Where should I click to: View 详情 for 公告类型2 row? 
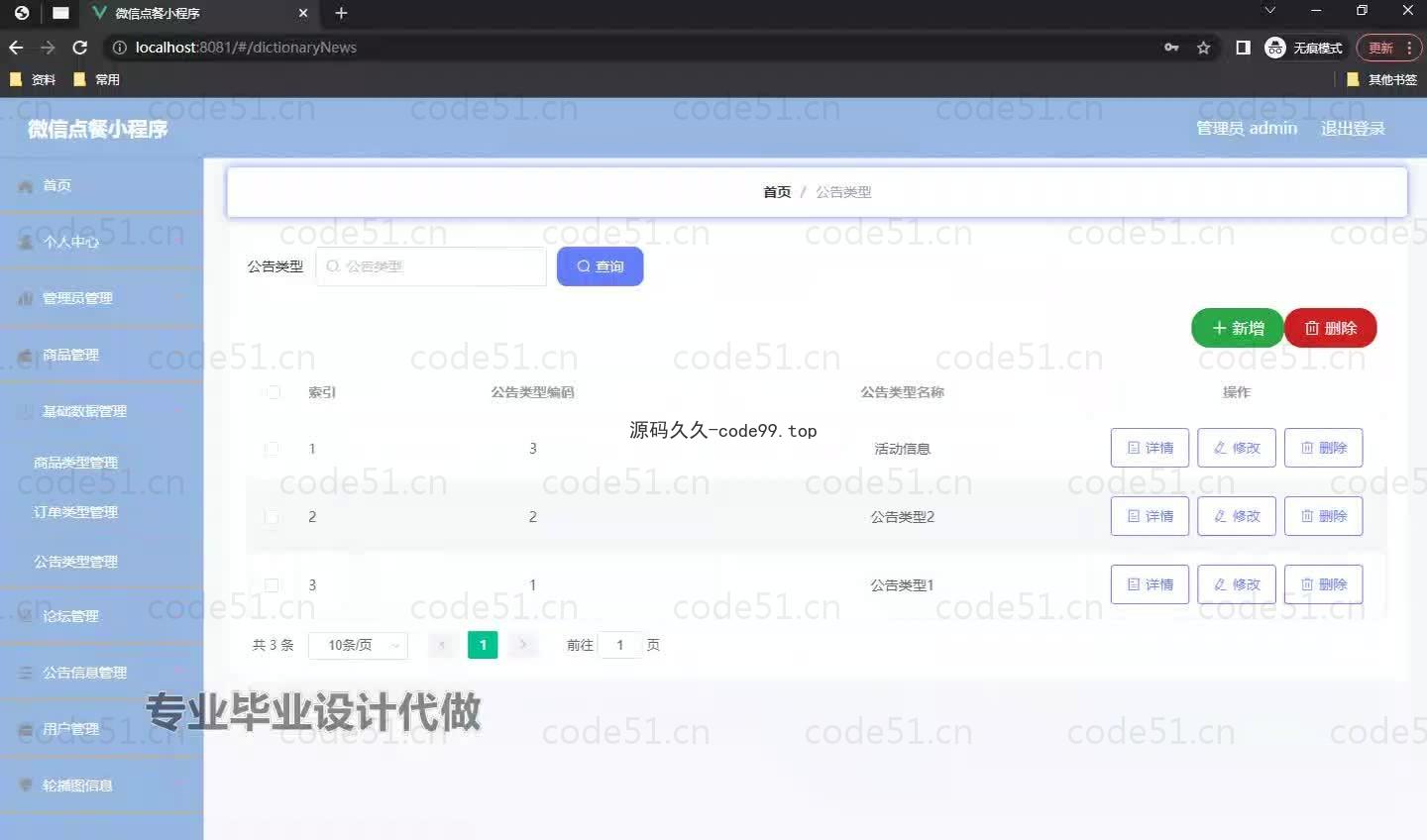(1150, 516)
